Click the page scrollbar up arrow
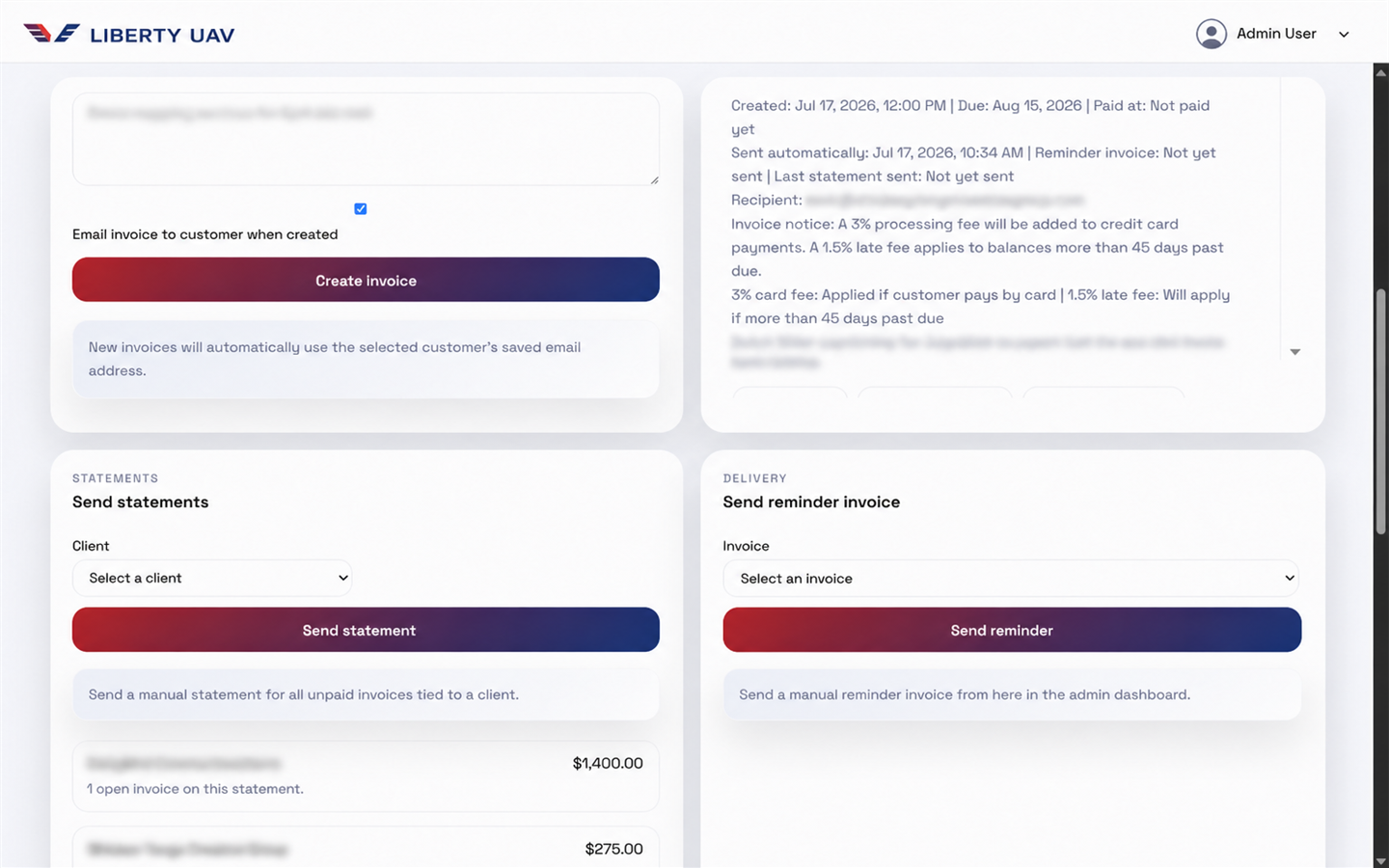The image size is (1389, 868). (1380, 71)
